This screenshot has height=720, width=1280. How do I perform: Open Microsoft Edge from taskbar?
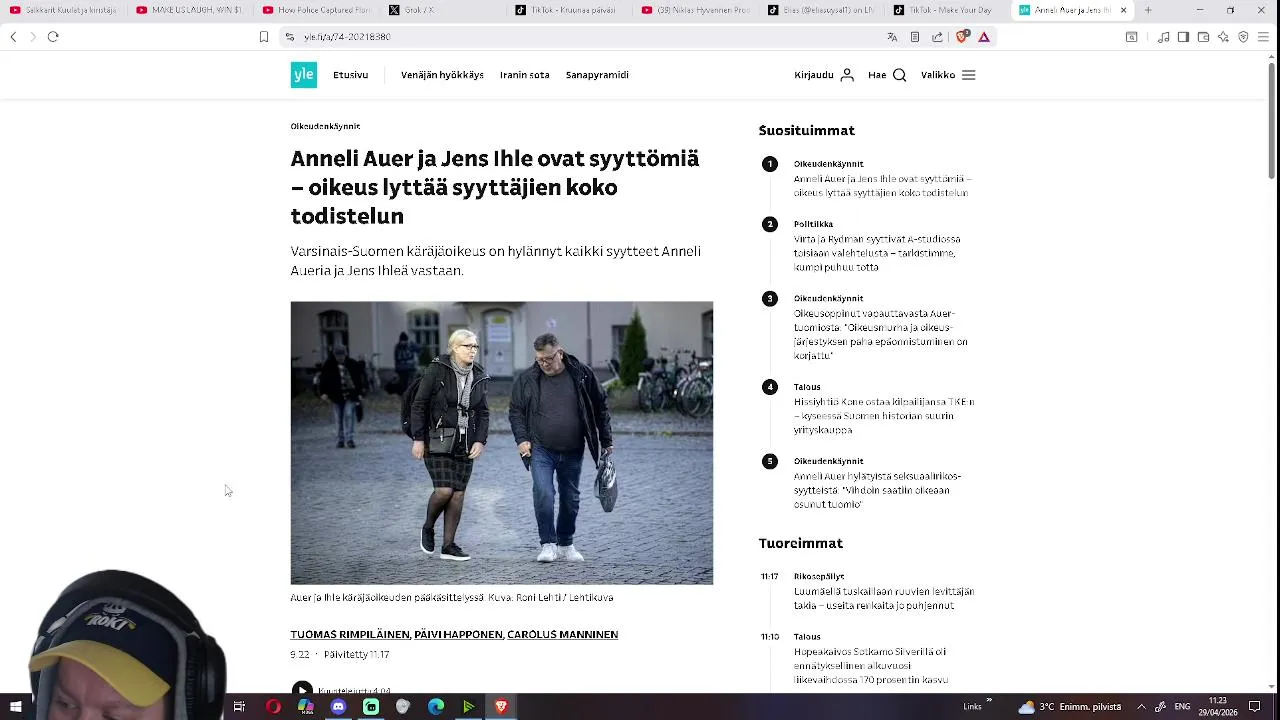click(436, 707)
